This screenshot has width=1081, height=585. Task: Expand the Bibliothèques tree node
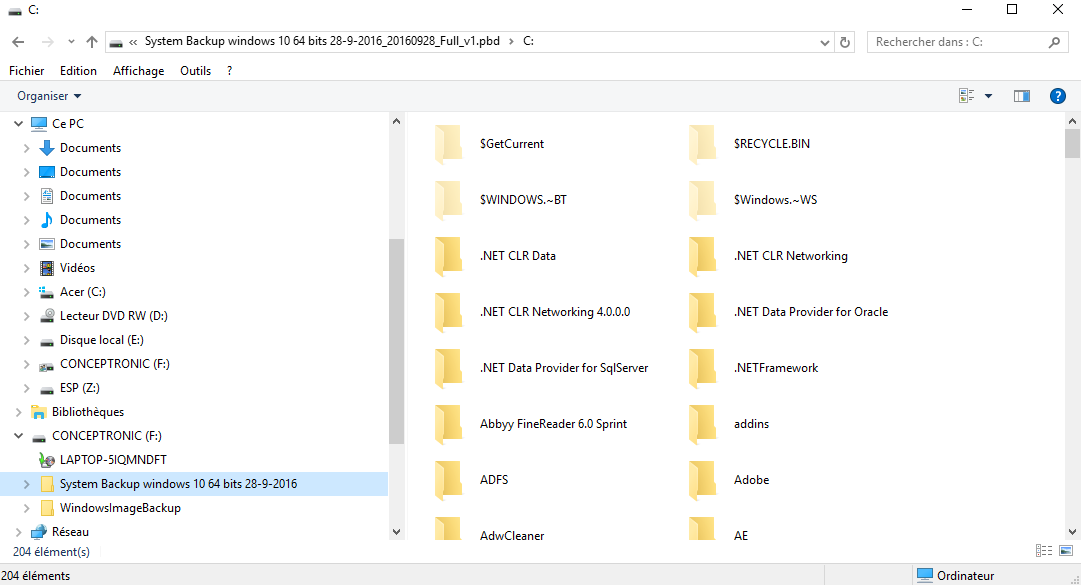[x=19, y=412]
